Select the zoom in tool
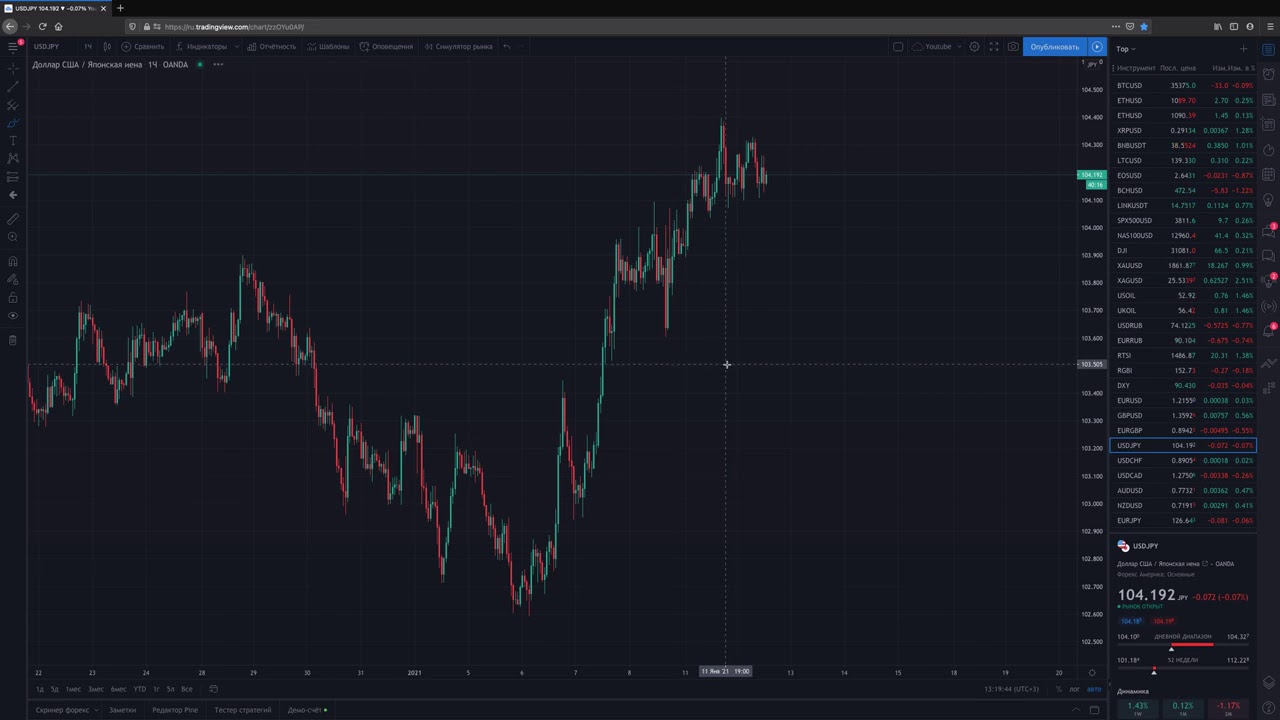This screenshot has width=1280, height=720. 13,237
